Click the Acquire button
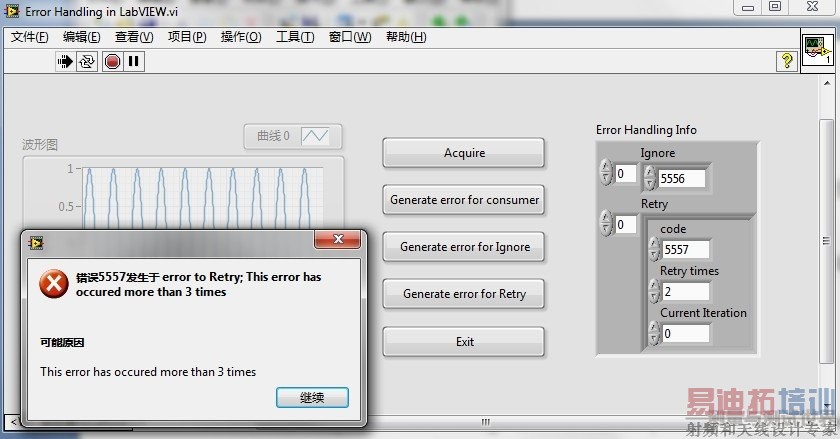 [464, 153]
